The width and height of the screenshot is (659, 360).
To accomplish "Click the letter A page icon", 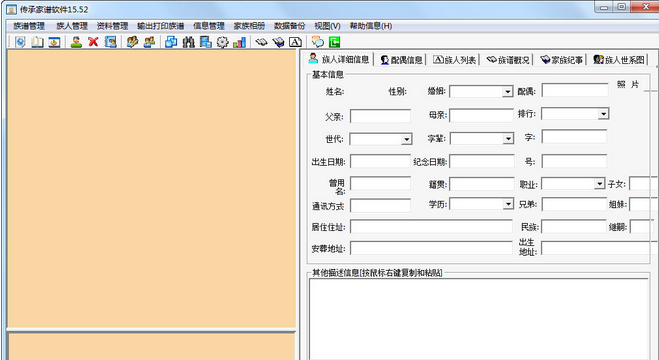I will pos(295,42).
